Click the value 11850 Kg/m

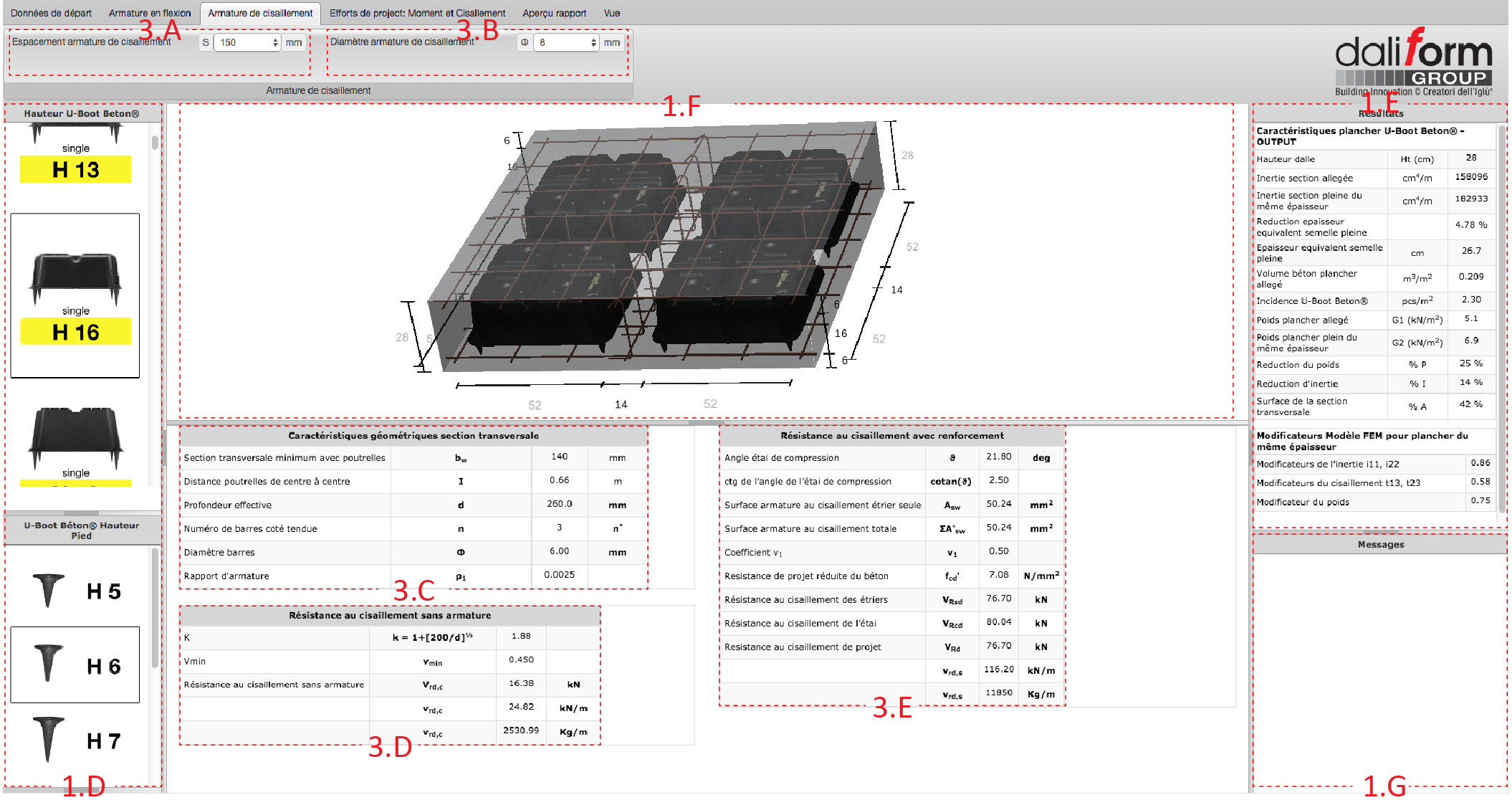[x=998, y=693]
